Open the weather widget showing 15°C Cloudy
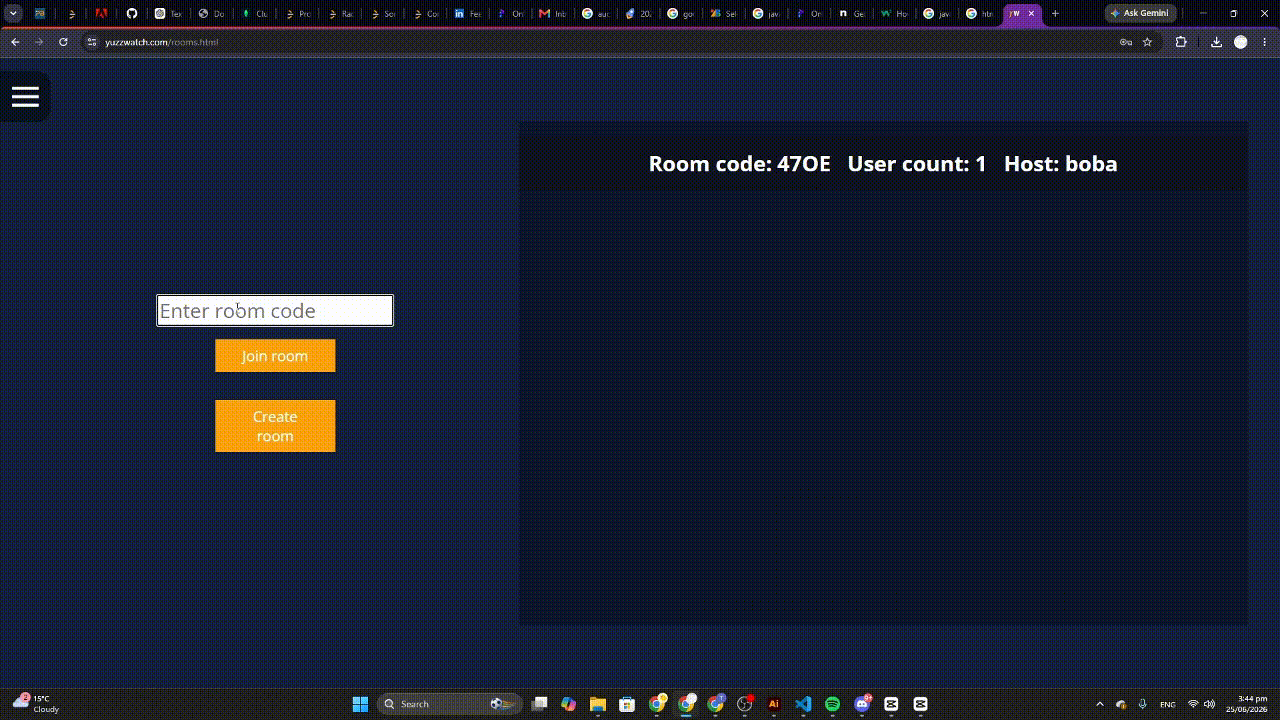1280x720 pixels. click(36, 704)
